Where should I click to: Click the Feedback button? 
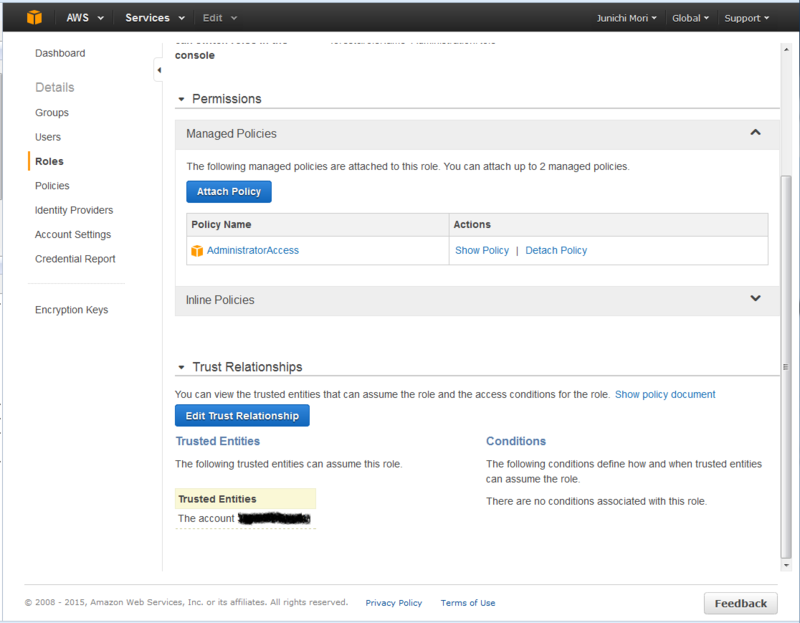tap(741, 603)
